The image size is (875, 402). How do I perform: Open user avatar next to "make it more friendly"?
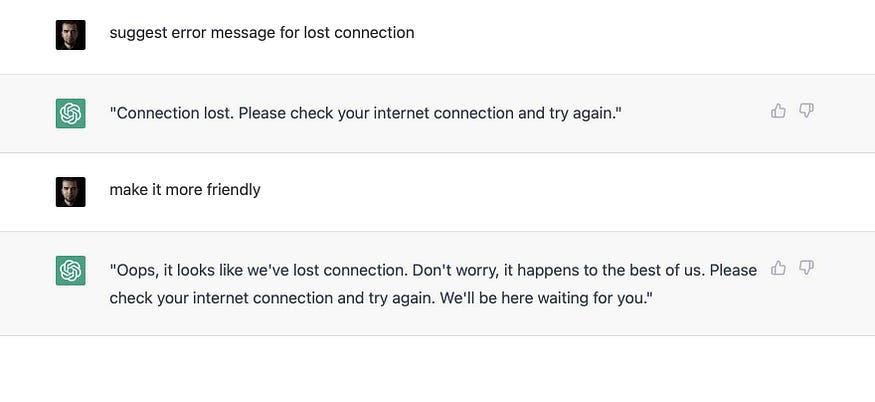tap(70, 192)
